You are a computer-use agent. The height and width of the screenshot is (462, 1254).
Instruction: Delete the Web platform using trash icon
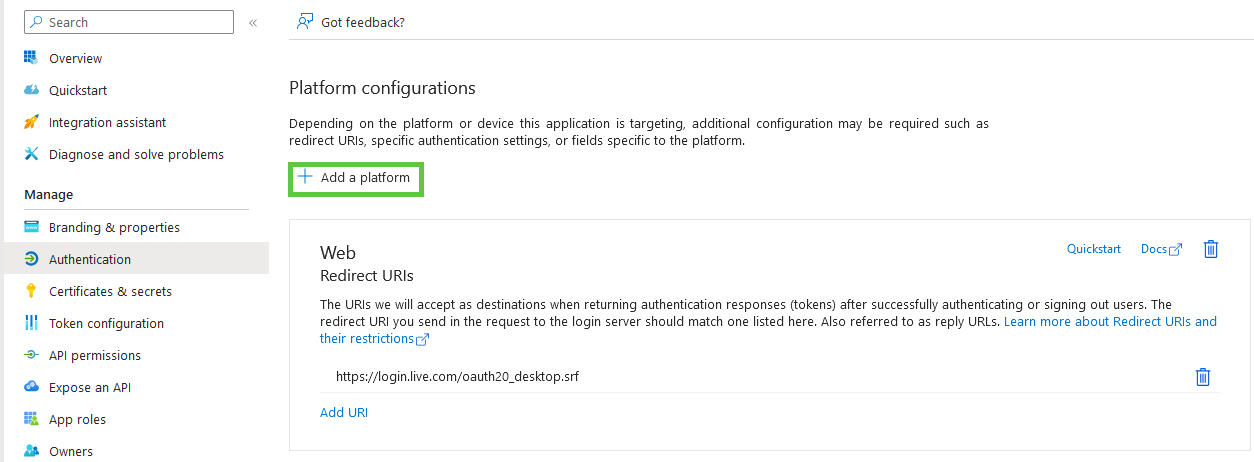[1210, 249]
